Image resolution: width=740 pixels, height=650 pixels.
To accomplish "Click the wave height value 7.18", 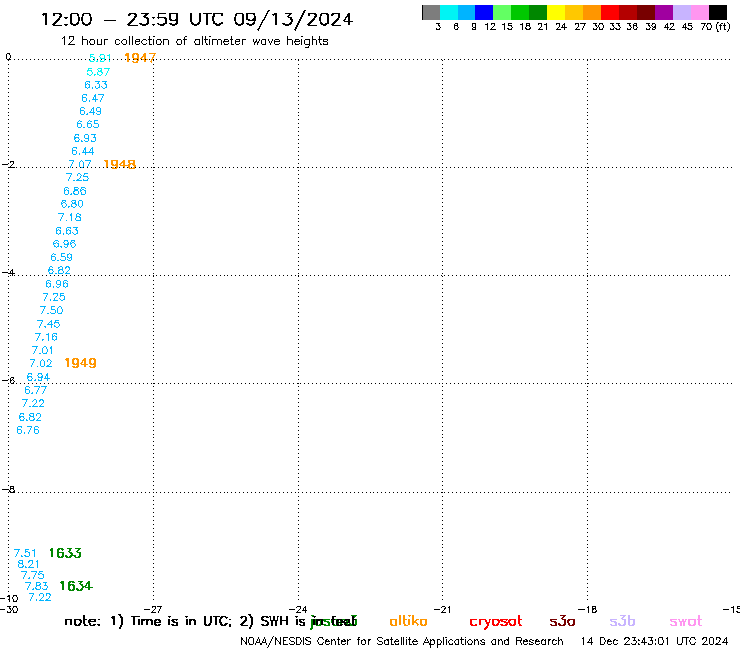I will [x=69, y=218].
